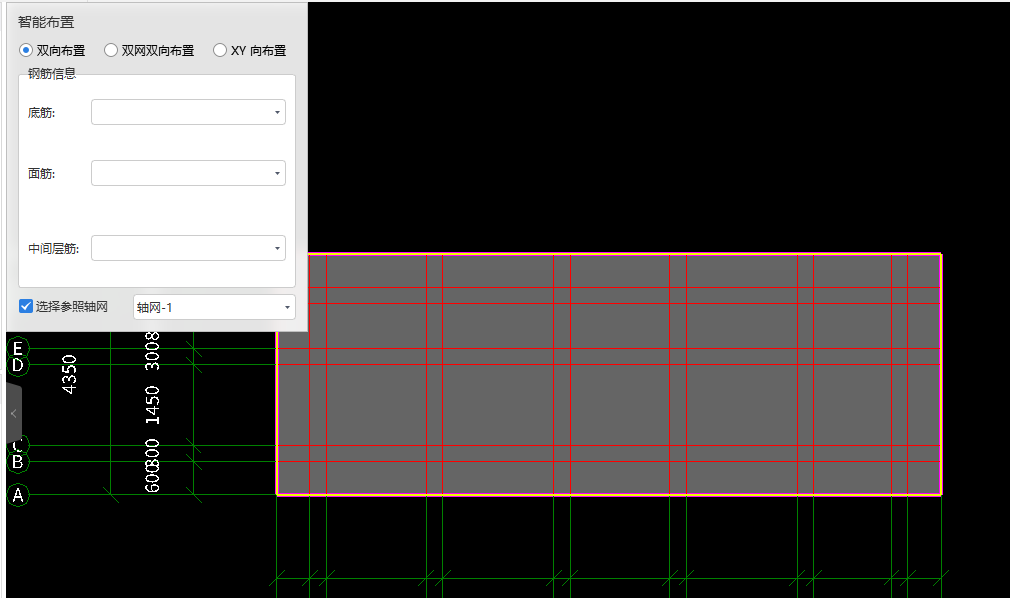Image resolution: width=1010 pixels, height=598 pixels.
Task: Click the 4350 dimension text
Action: 69,374
